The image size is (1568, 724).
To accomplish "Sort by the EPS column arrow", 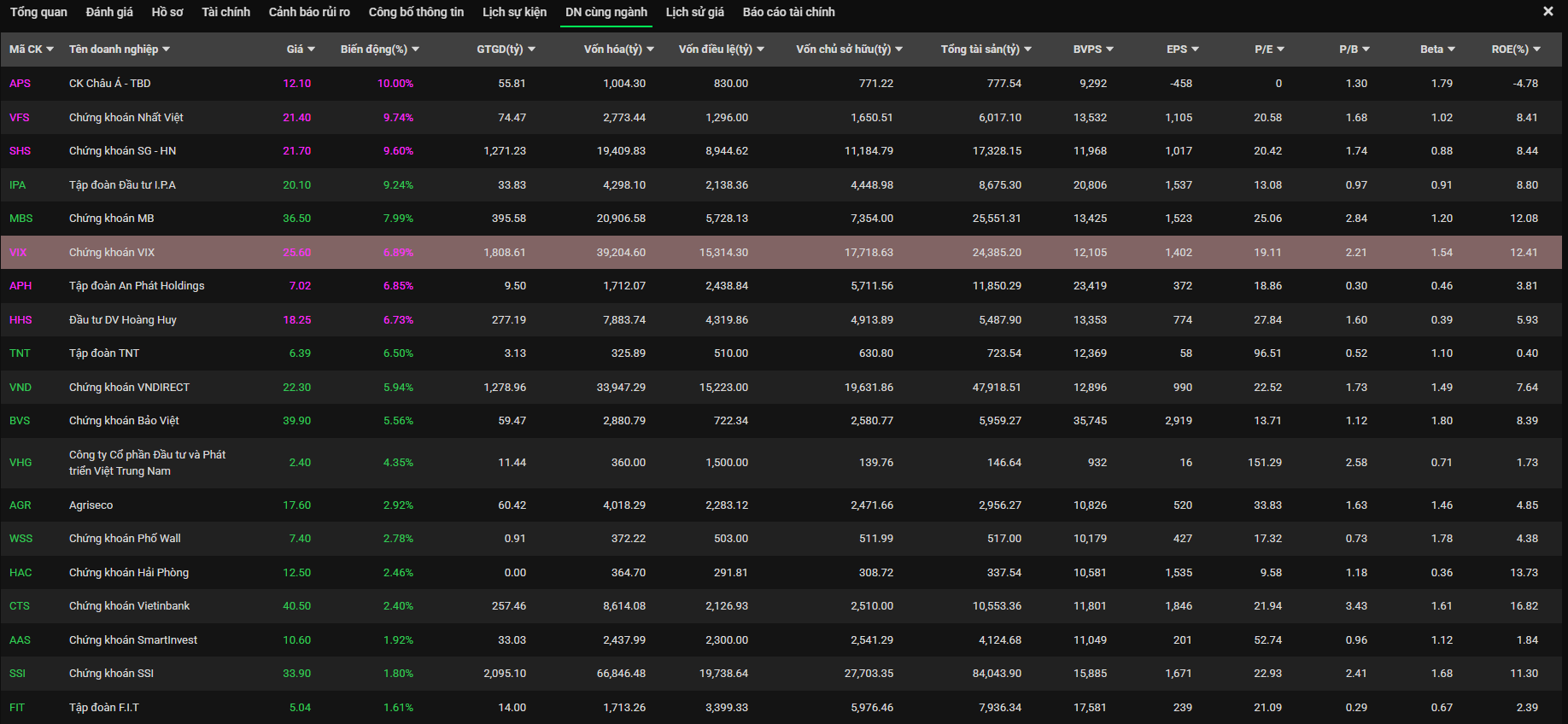I will pyautogui.click(x=1195, y=50).
